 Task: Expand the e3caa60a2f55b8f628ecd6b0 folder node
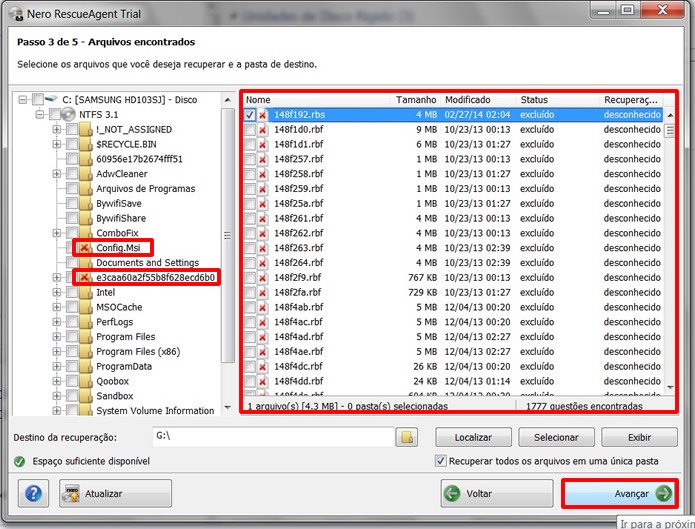click(x=57, y=278)
